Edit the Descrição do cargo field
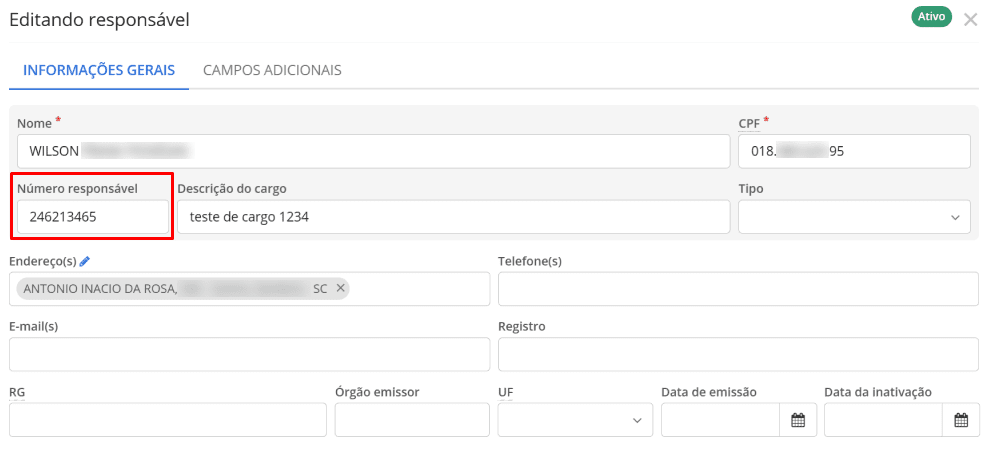Viewport: 990px width, 453px height. click(453, 216)
